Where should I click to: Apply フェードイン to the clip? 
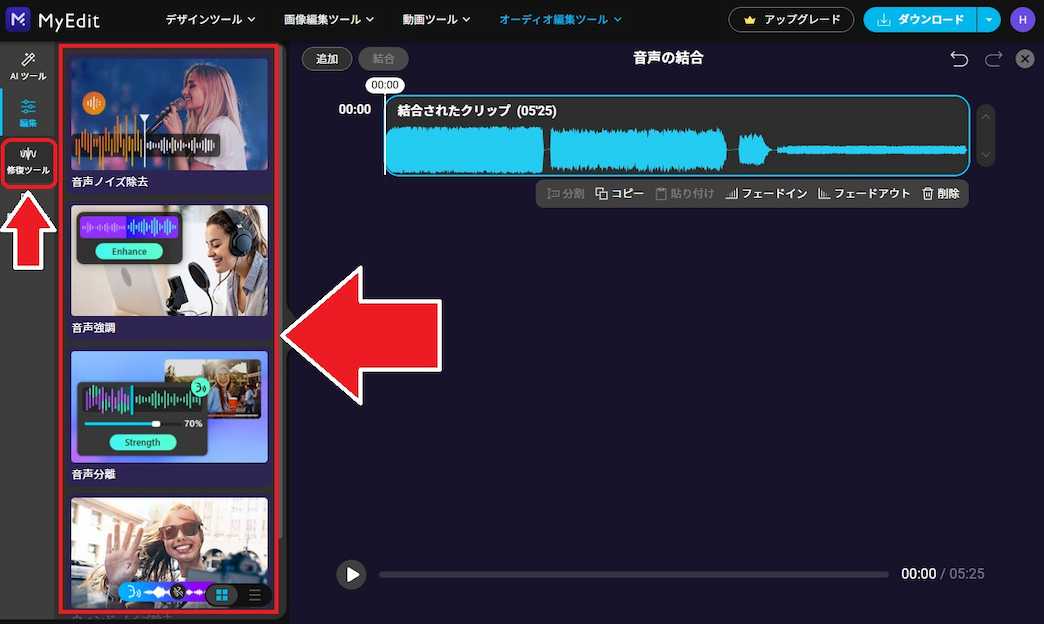[x=766, y=193]
